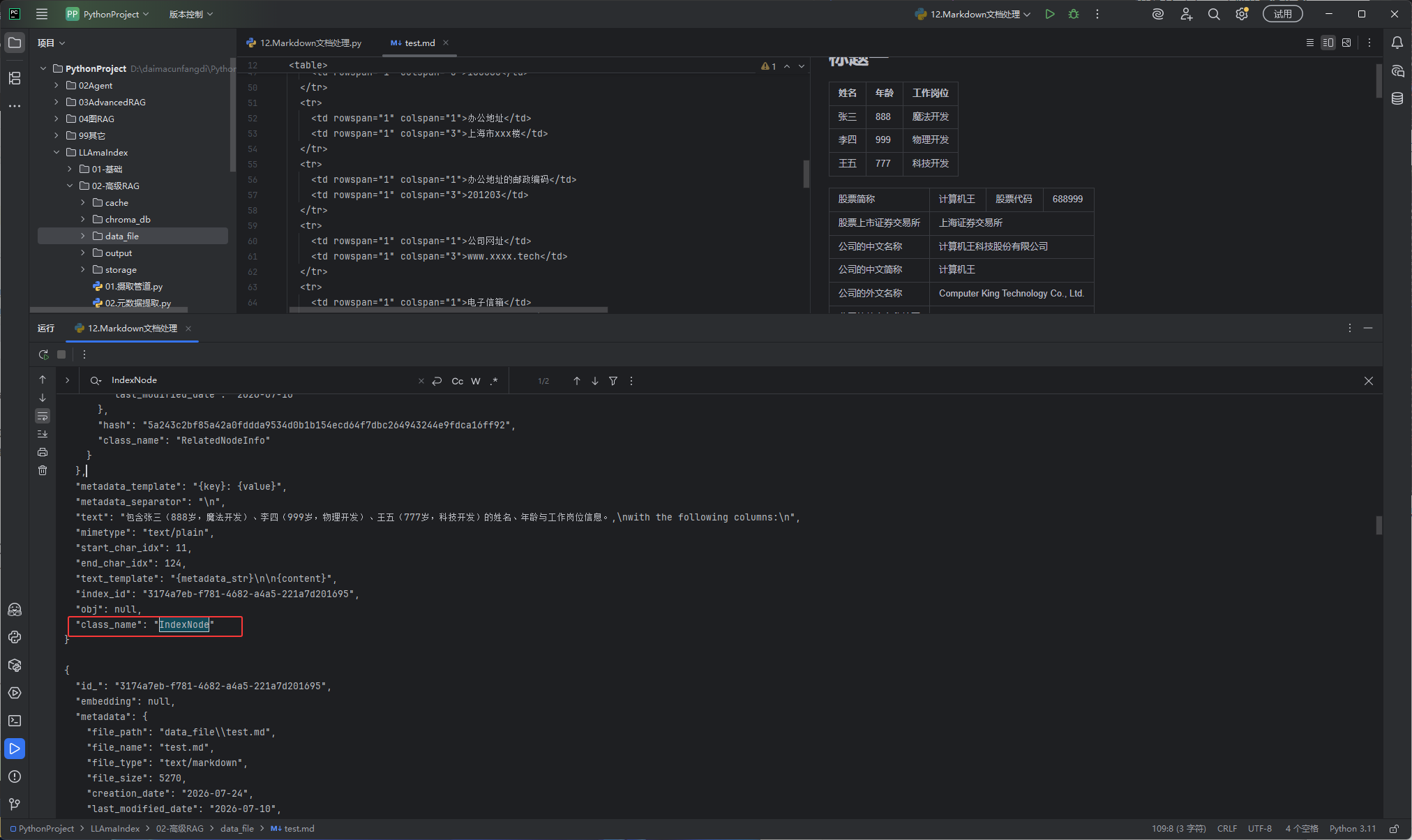Clear all console output trash icon
Screen dimensions: 1412x840
pyautogui.click(x=43, y=470)
